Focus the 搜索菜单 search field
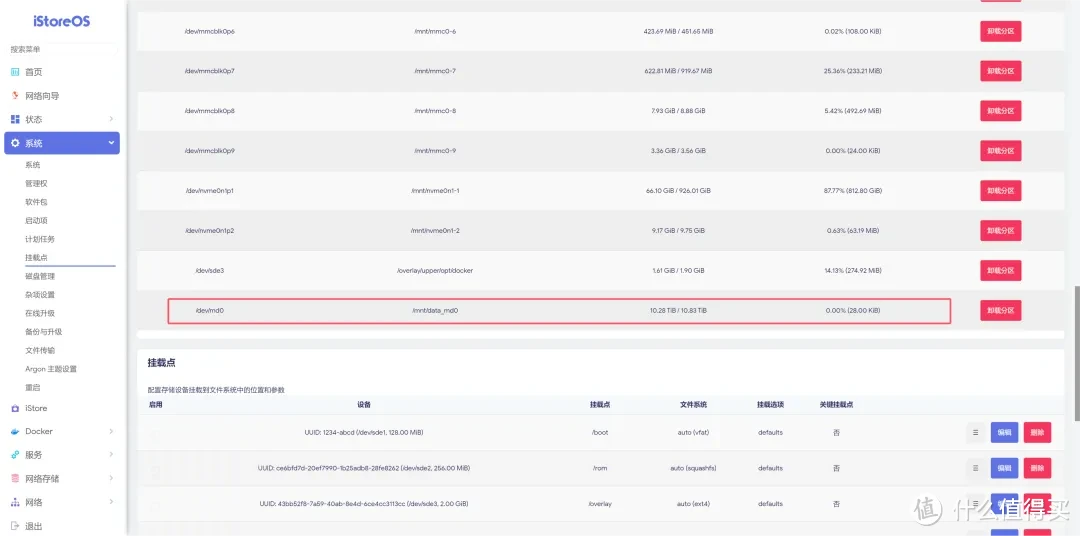Image resolution: width=1080 pixels, height=536 pixels. (63, 50)
